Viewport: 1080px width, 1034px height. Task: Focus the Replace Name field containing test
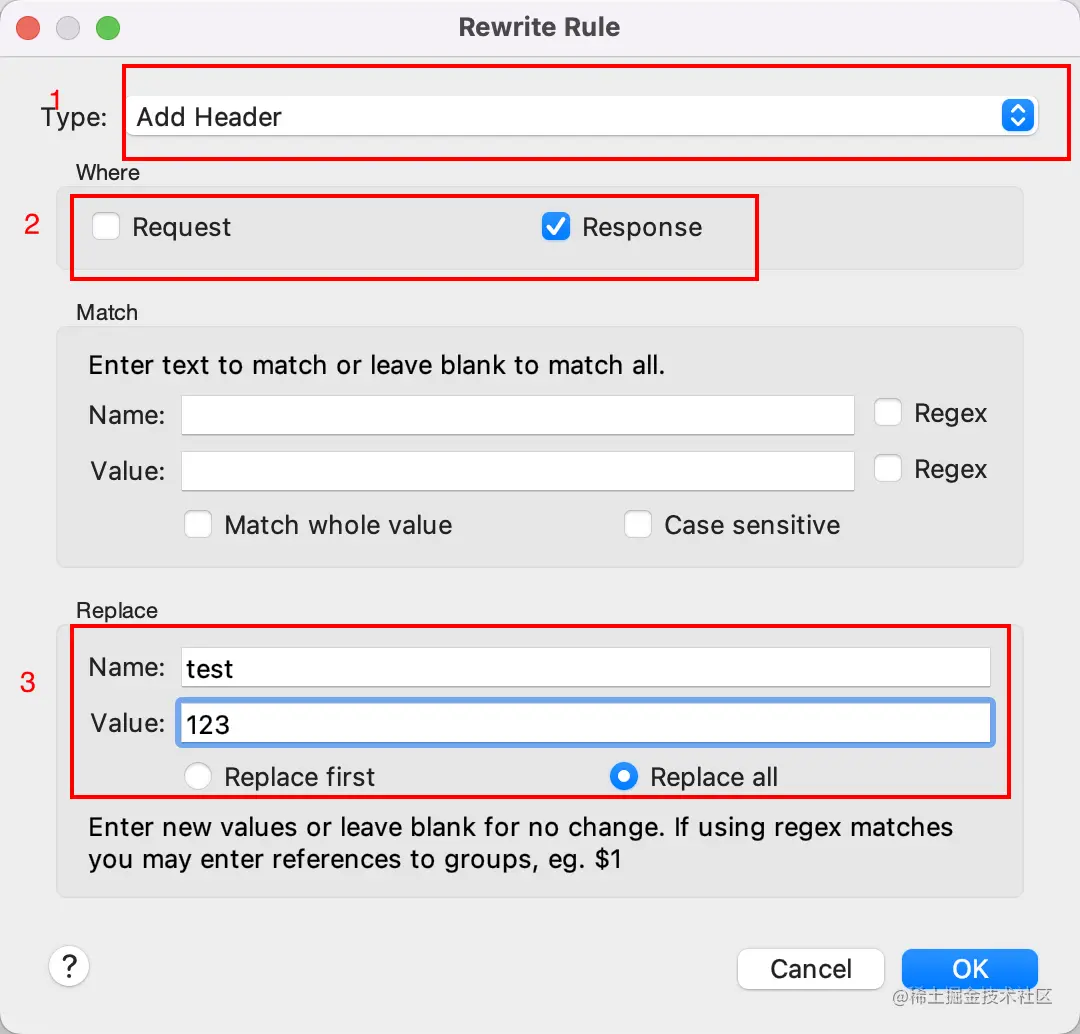point(585,668)
